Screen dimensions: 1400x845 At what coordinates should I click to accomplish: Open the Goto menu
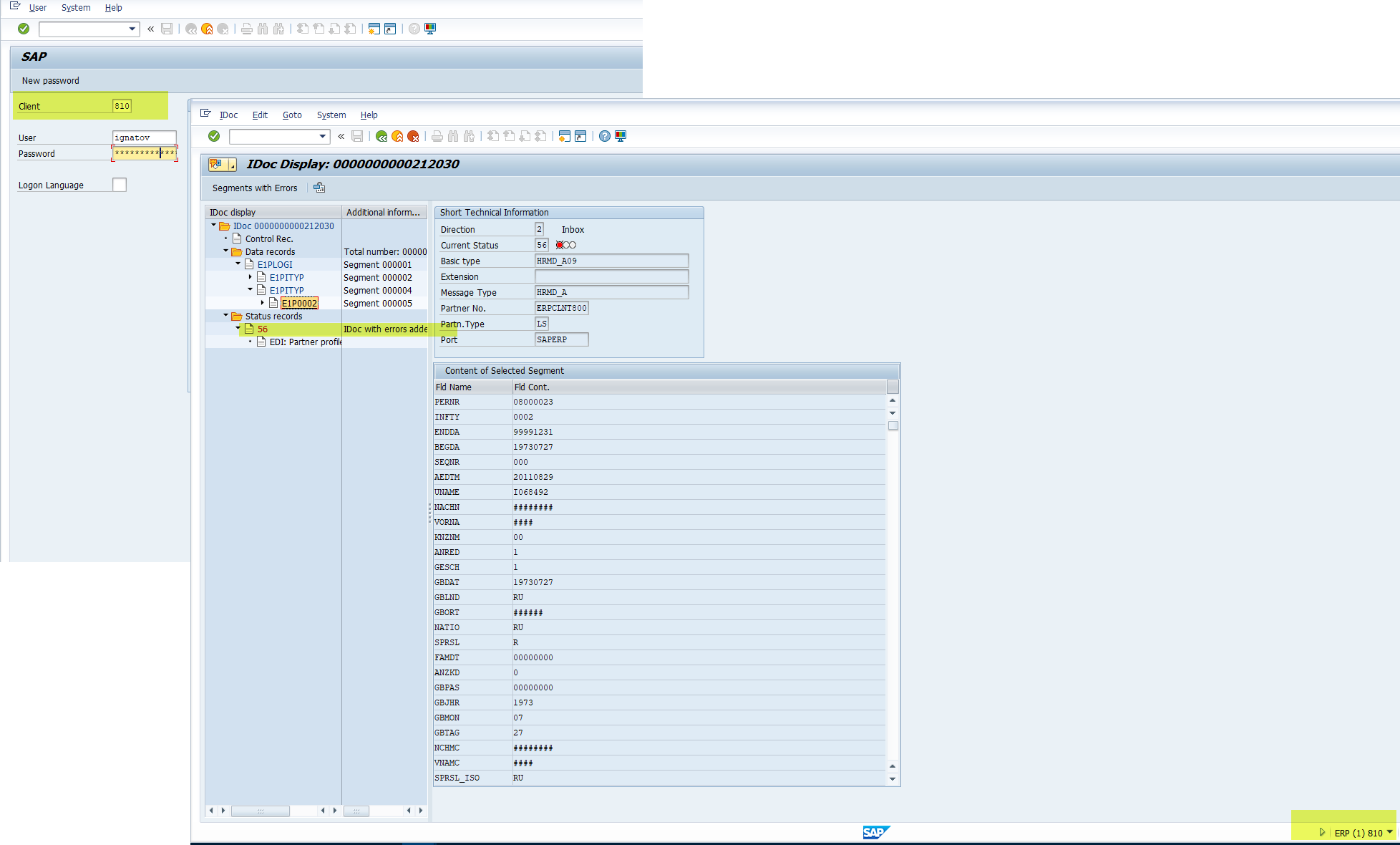pyautogui.click(x=292, y=115)
